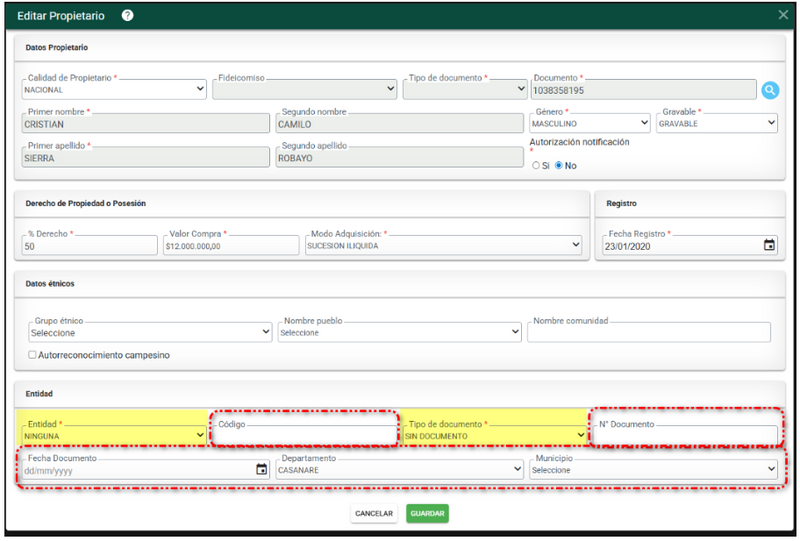
Task: Click the Segundo apellido field ROBAYO
Action: [399, 158]
